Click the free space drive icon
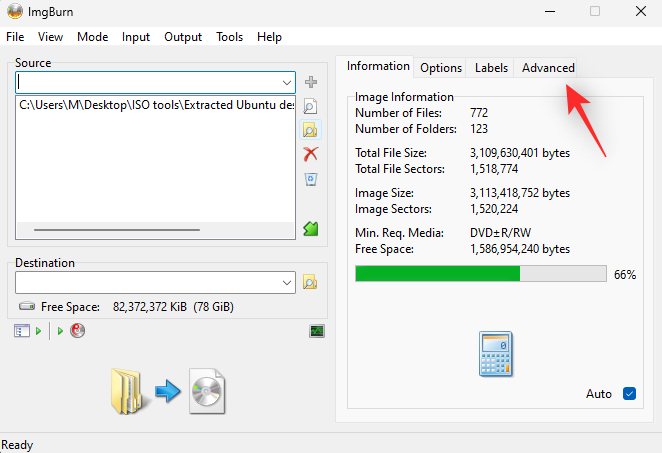Screen dimensions: 662x453 [x=27, y=306]
